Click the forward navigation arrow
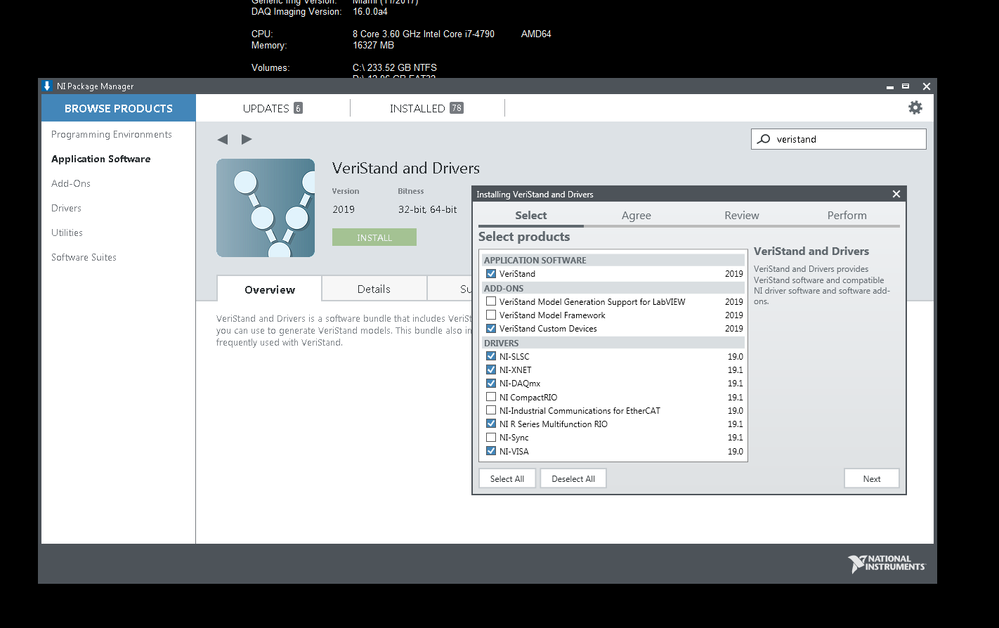The height and width of the screenshot is (628, 999). click(247, 139)
